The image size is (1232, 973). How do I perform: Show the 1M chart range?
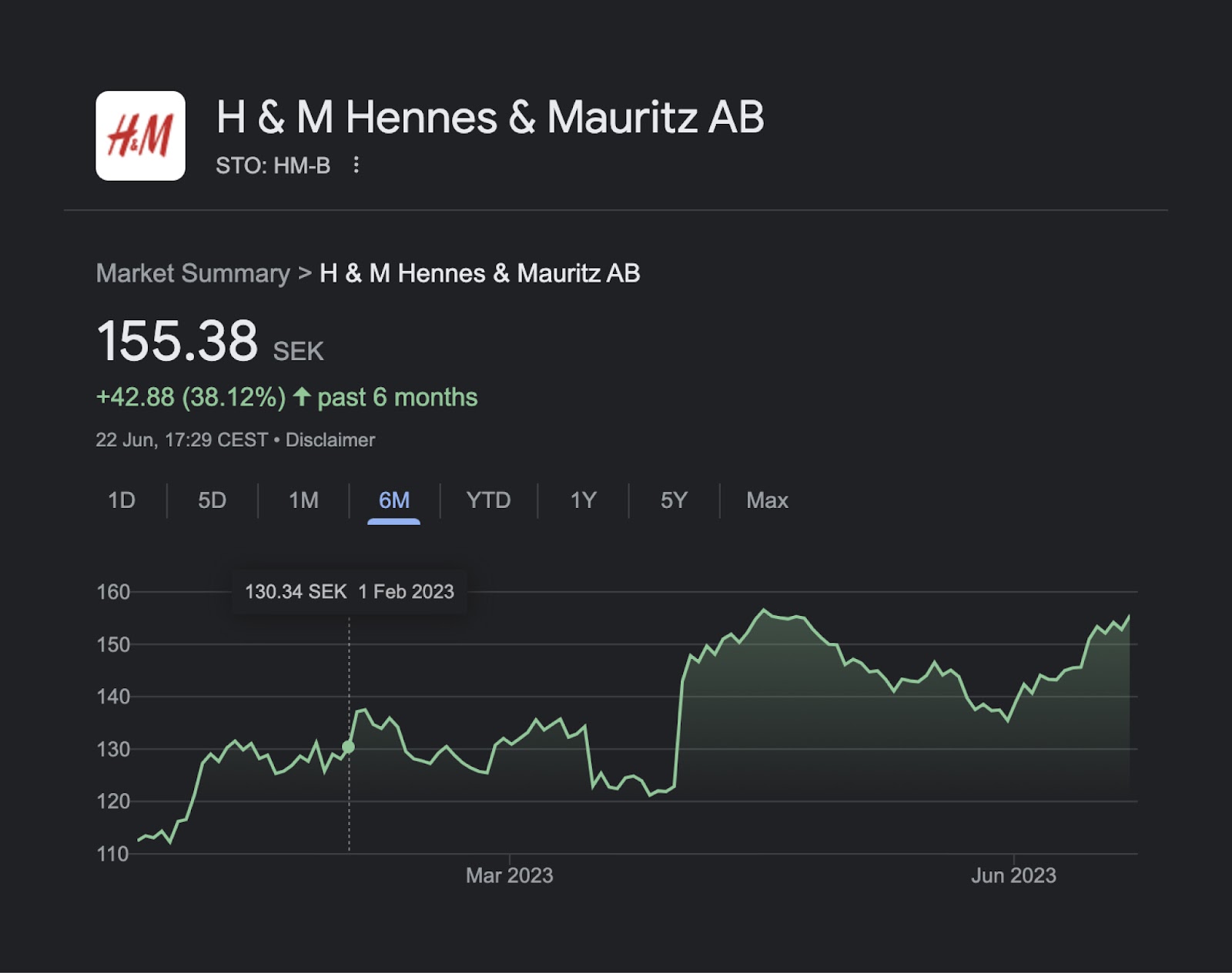[303, 500]
